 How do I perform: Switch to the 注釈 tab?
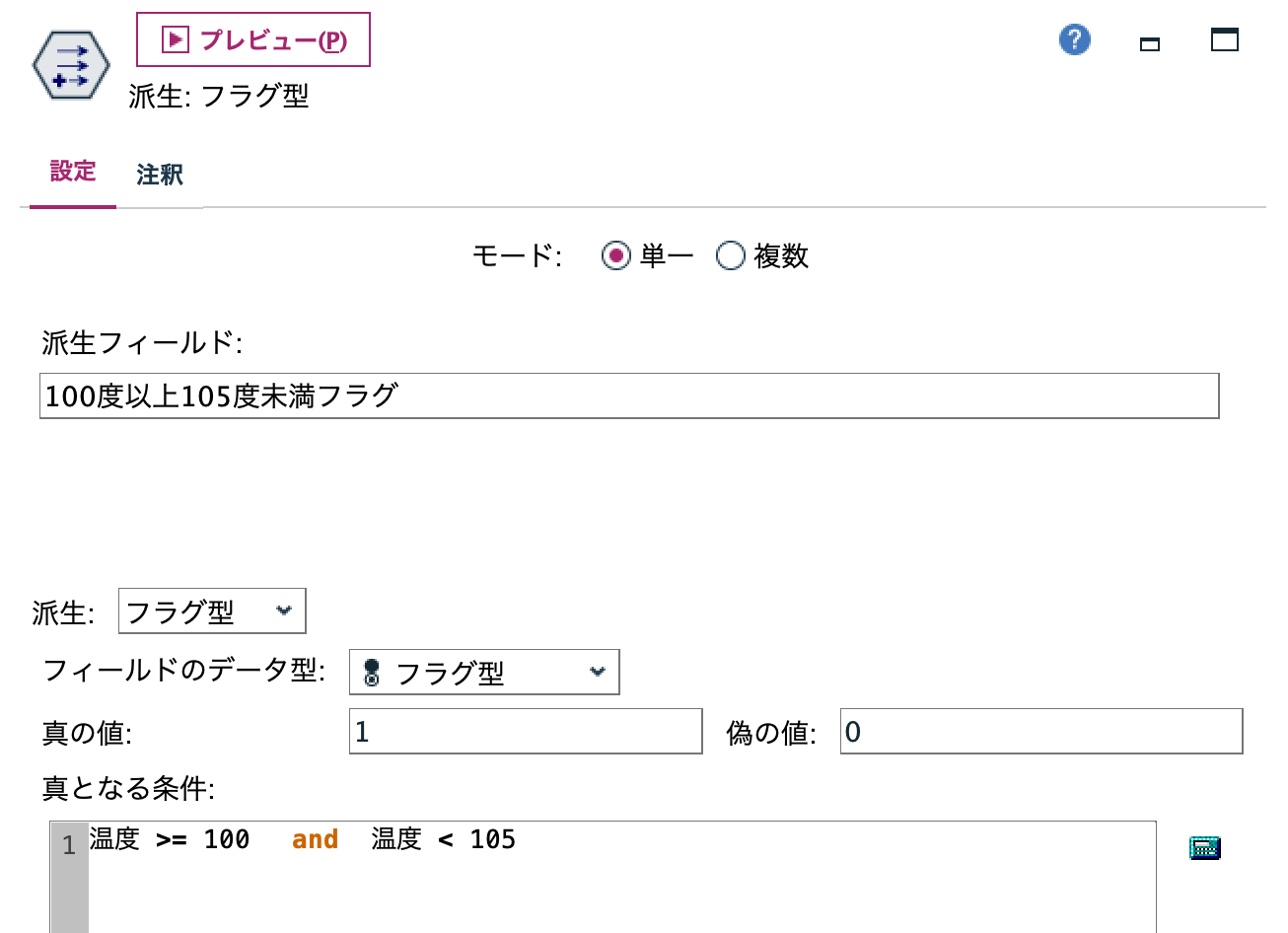158,174
